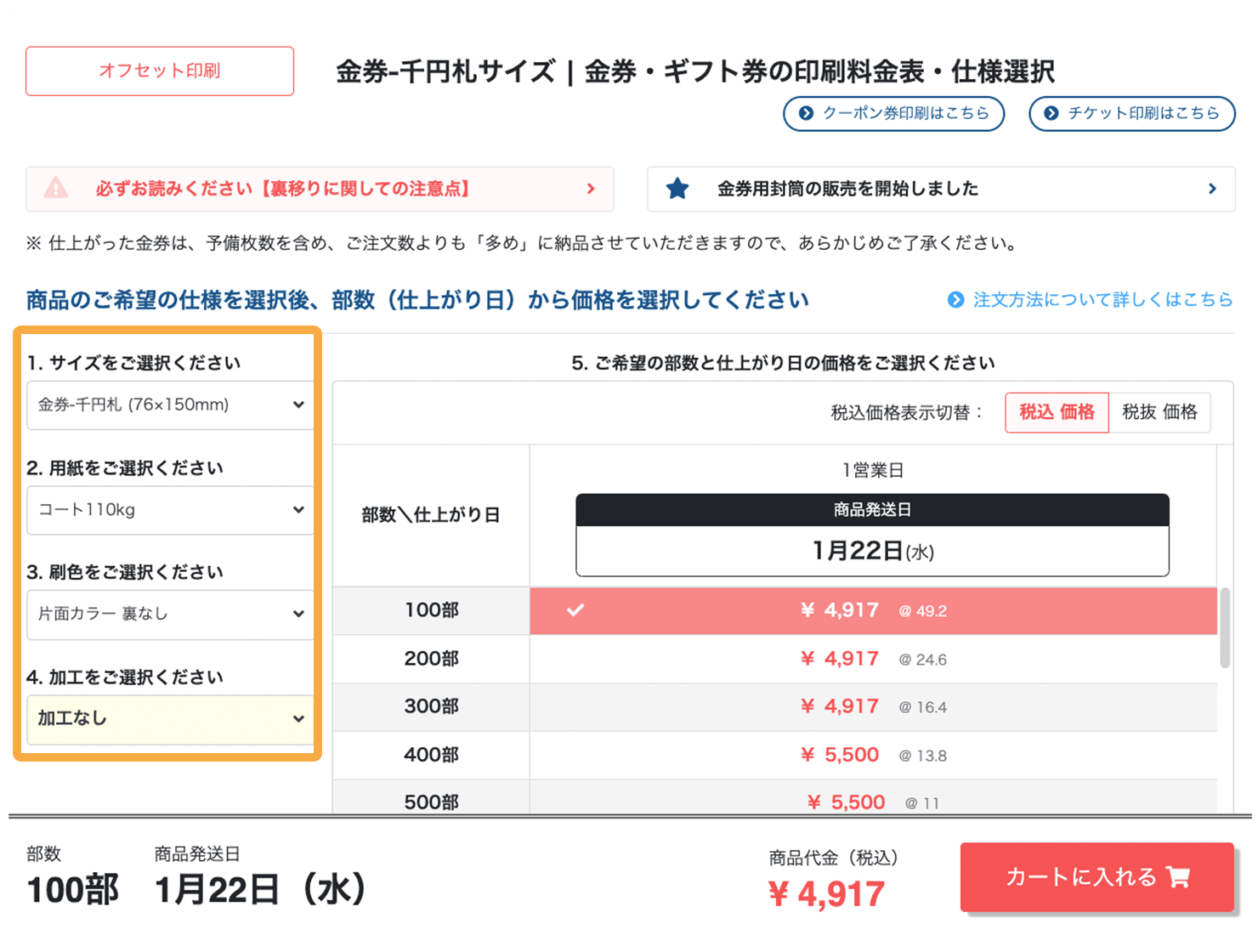Keep price display on 税込 価格

(x=1057, y=412)
